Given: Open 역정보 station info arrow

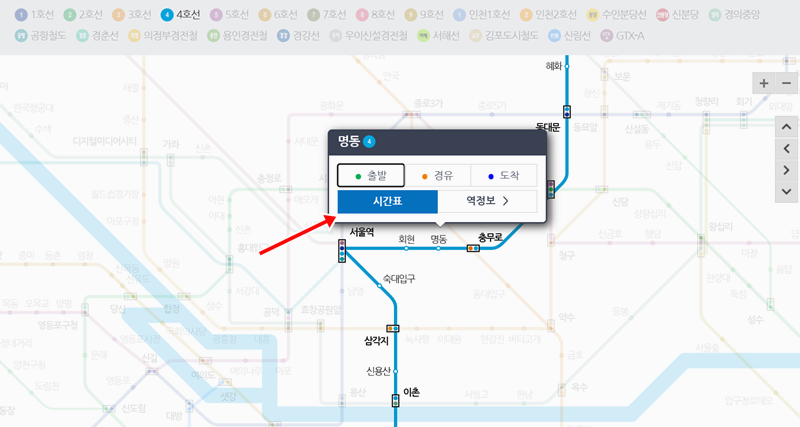Looking at the screenshot, I should point(487,201).
